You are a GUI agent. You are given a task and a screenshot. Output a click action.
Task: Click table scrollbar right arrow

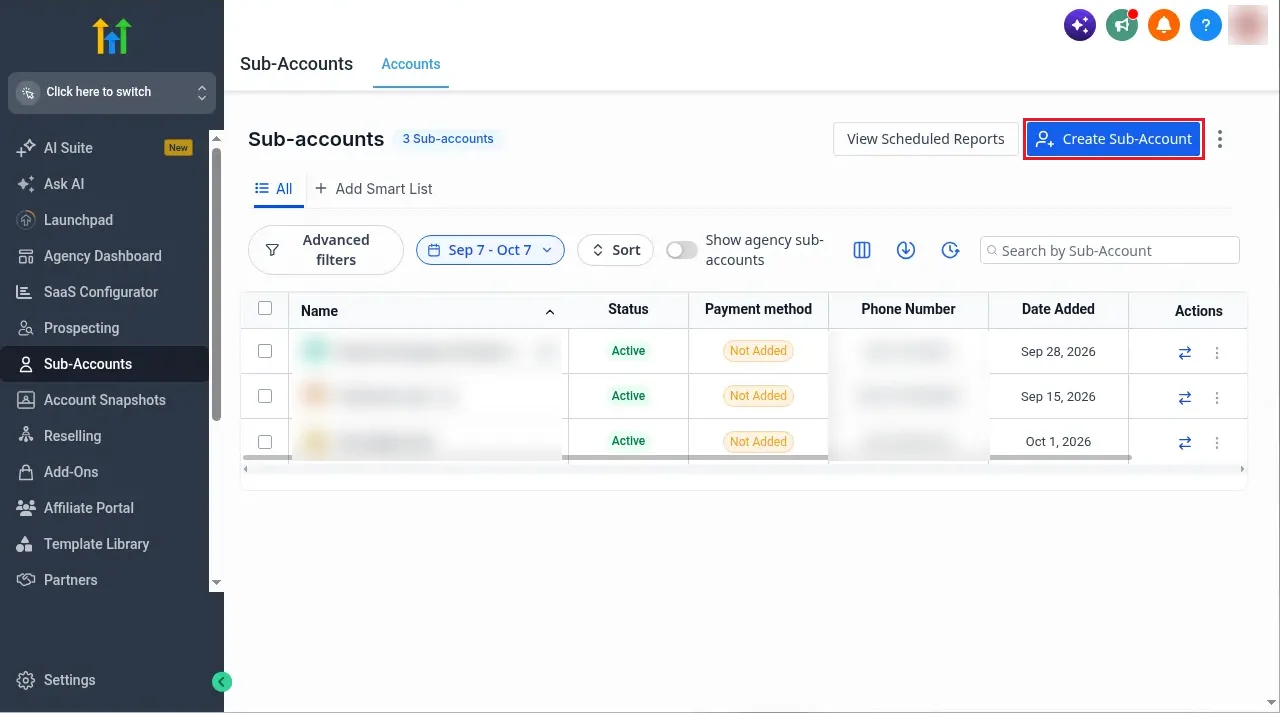click(x=1242, y=469)
